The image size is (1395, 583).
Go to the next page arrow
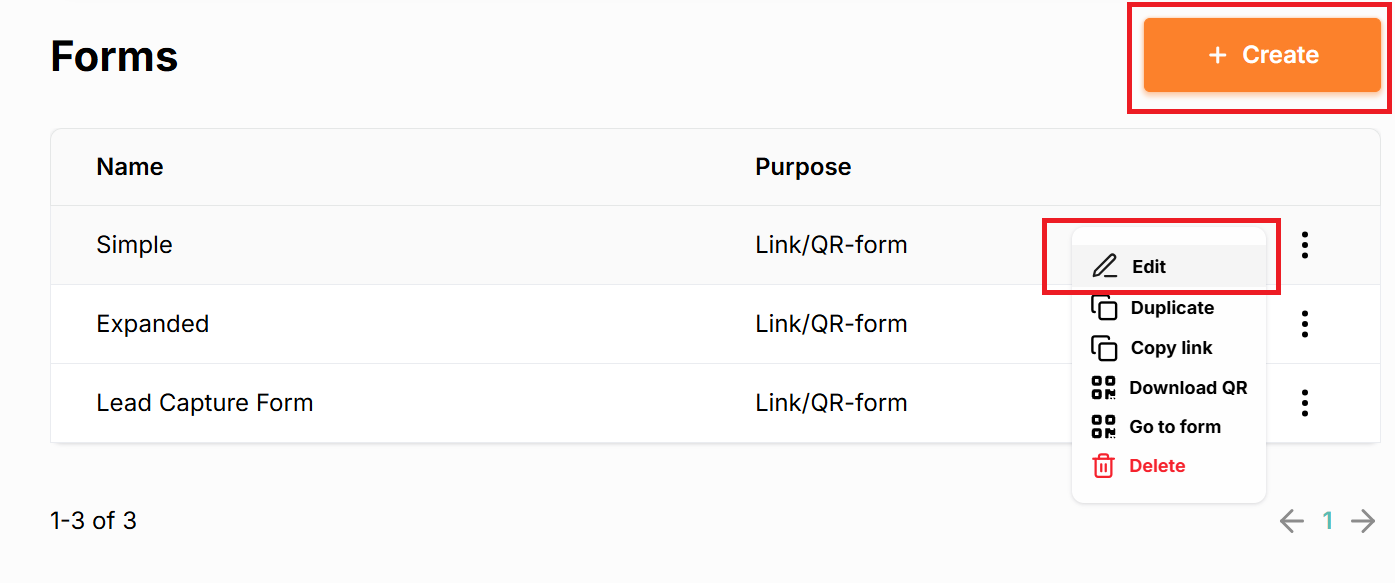pyautogui.click(x=1363, y=521)
